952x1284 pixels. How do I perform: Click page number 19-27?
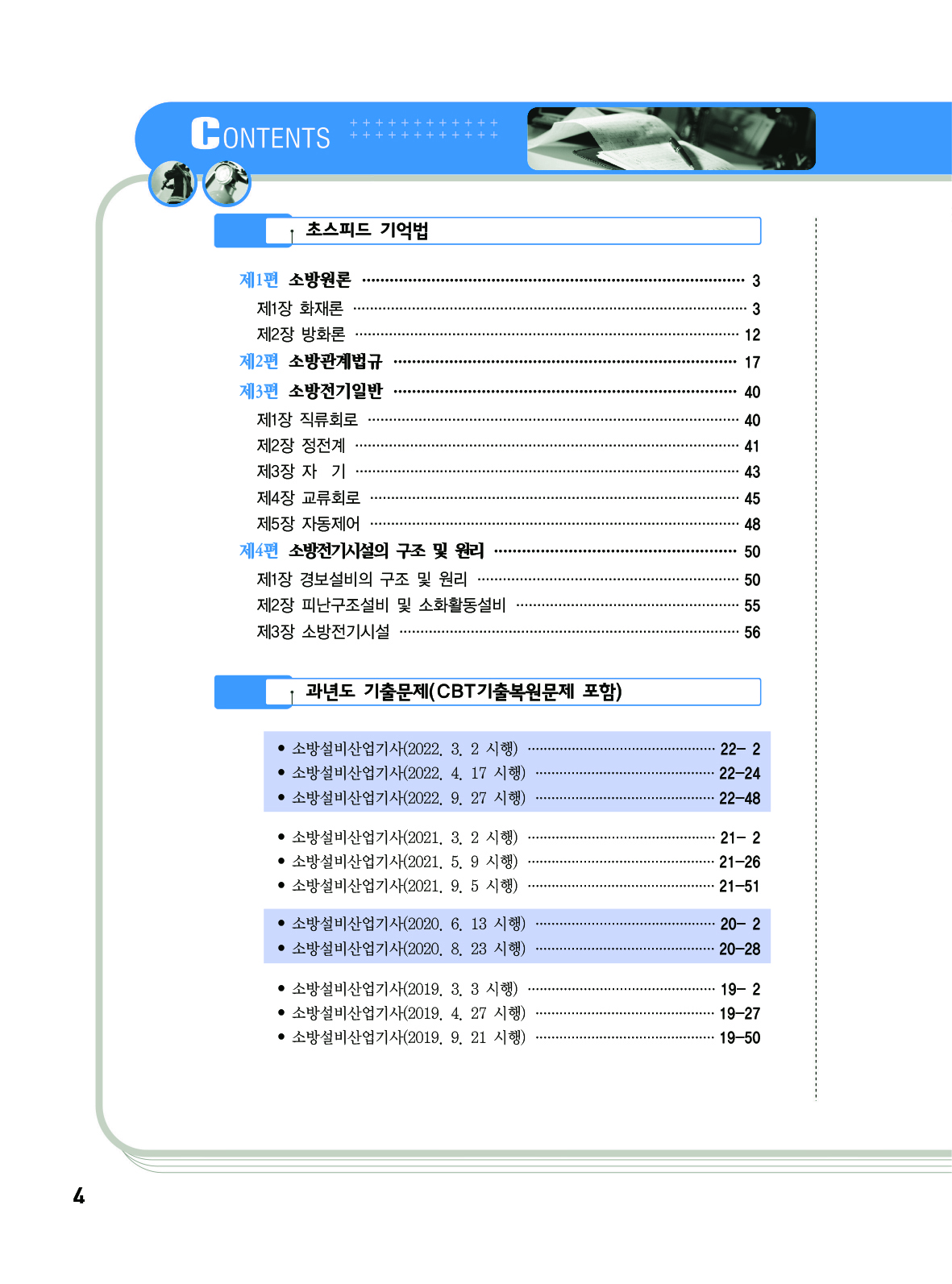click(x=740, y=1014)
